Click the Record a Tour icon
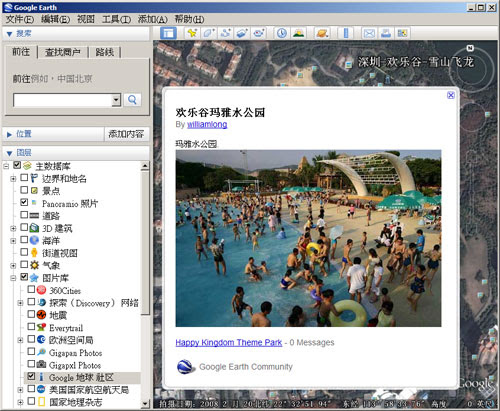The height and width of the screenshot is (411, 500). 259,33
